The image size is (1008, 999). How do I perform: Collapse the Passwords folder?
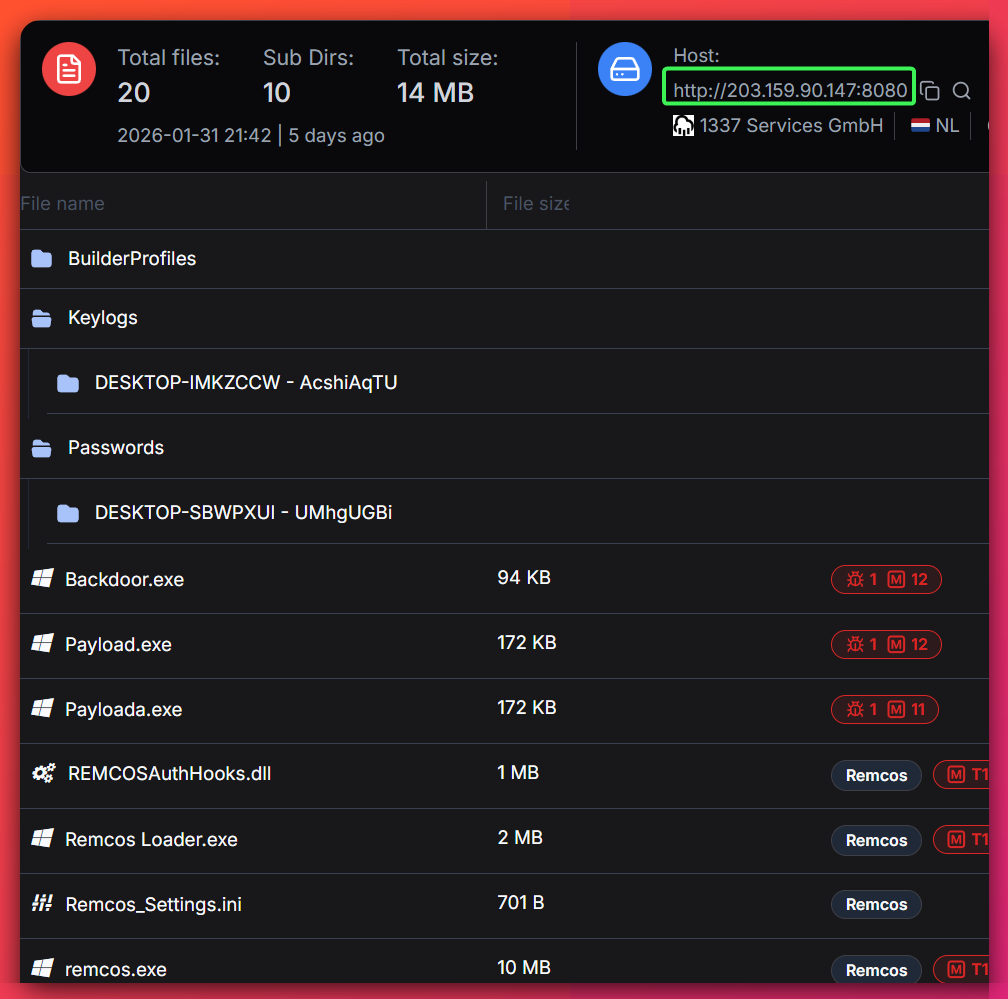pyautogui.click(x=42, y=448)
